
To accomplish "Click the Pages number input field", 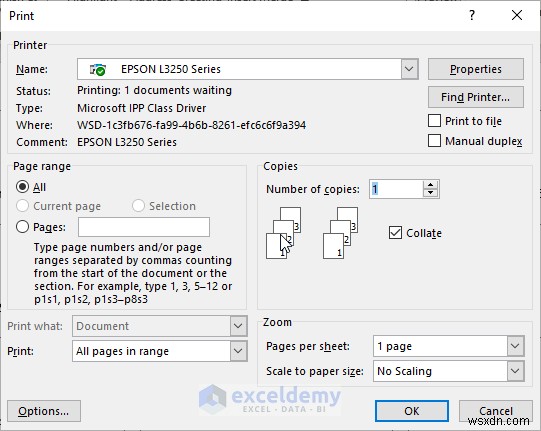I will click(144, 227).
